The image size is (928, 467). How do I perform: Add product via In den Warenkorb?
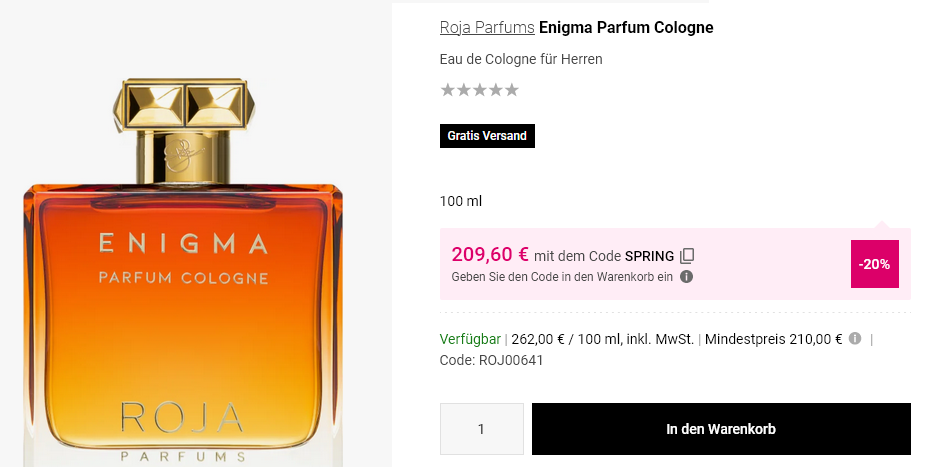pos(721,429)
